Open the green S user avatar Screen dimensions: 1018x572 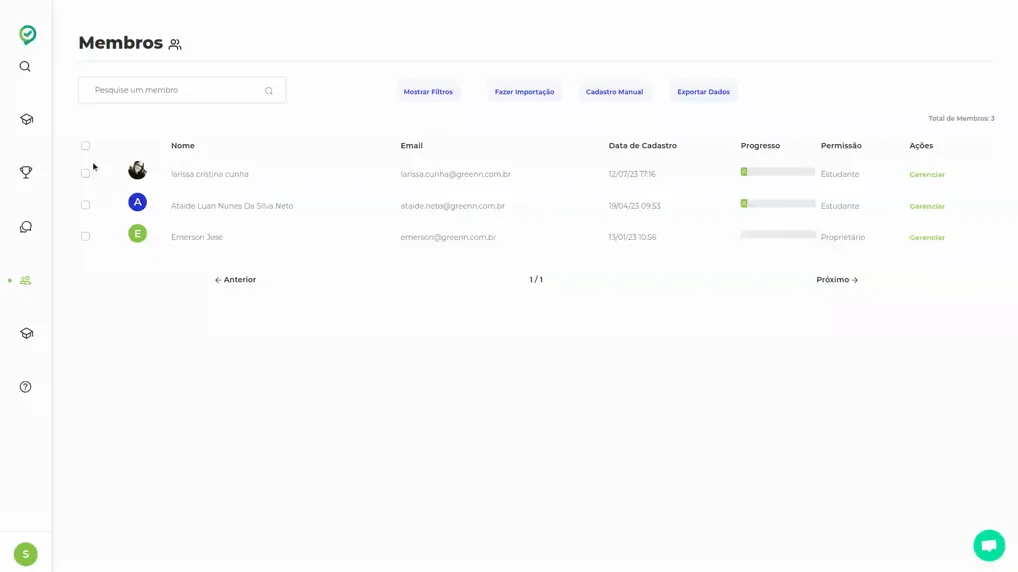[x=25, y=554]
